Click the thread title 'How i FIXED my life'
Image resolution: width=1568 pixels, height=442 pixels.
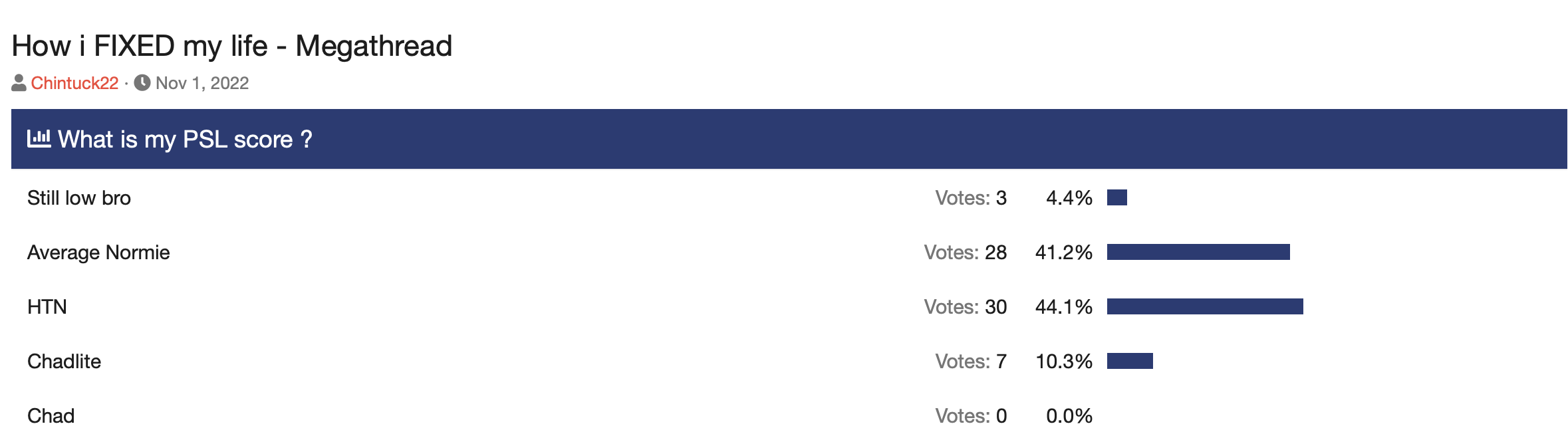point(231,46)
